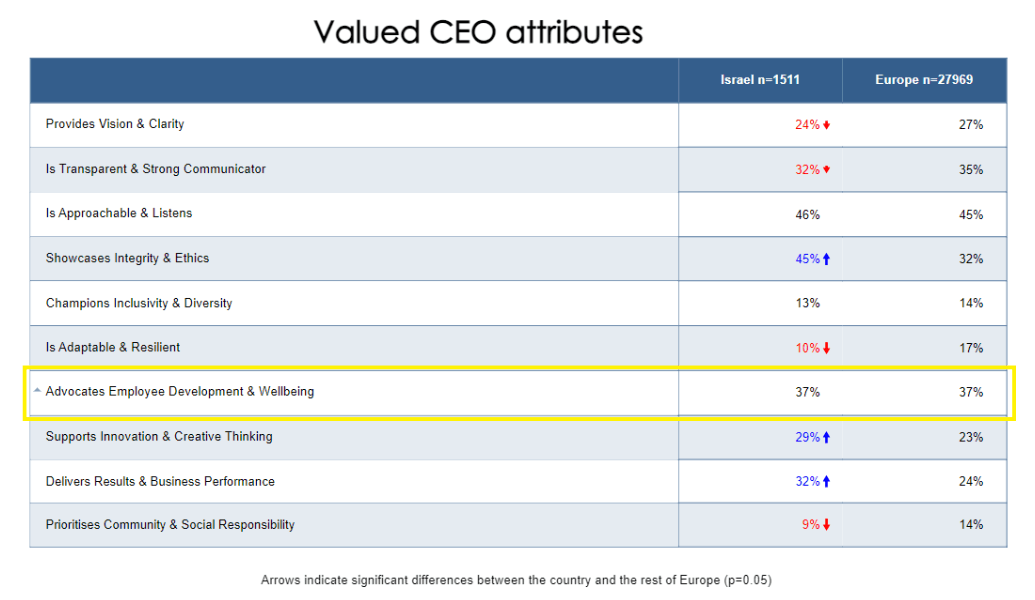1035x600 pixels.
Task: Collapse the Advocates Employee Development row triangle
Action: 37,391
